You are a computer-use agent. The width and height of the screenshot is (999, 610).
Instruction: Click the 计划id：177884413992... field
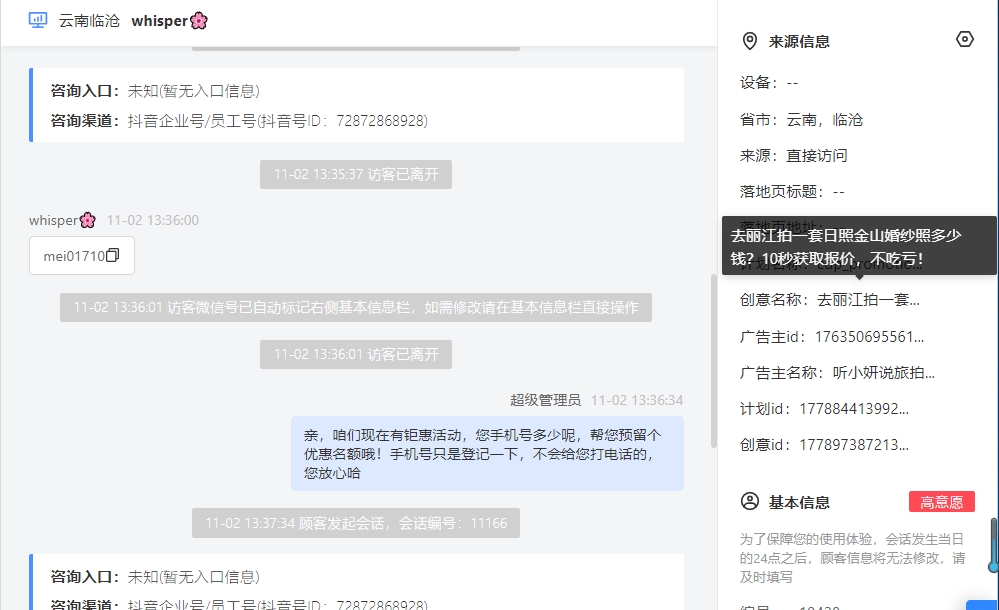pyautogui.click(x=824, y=409)
